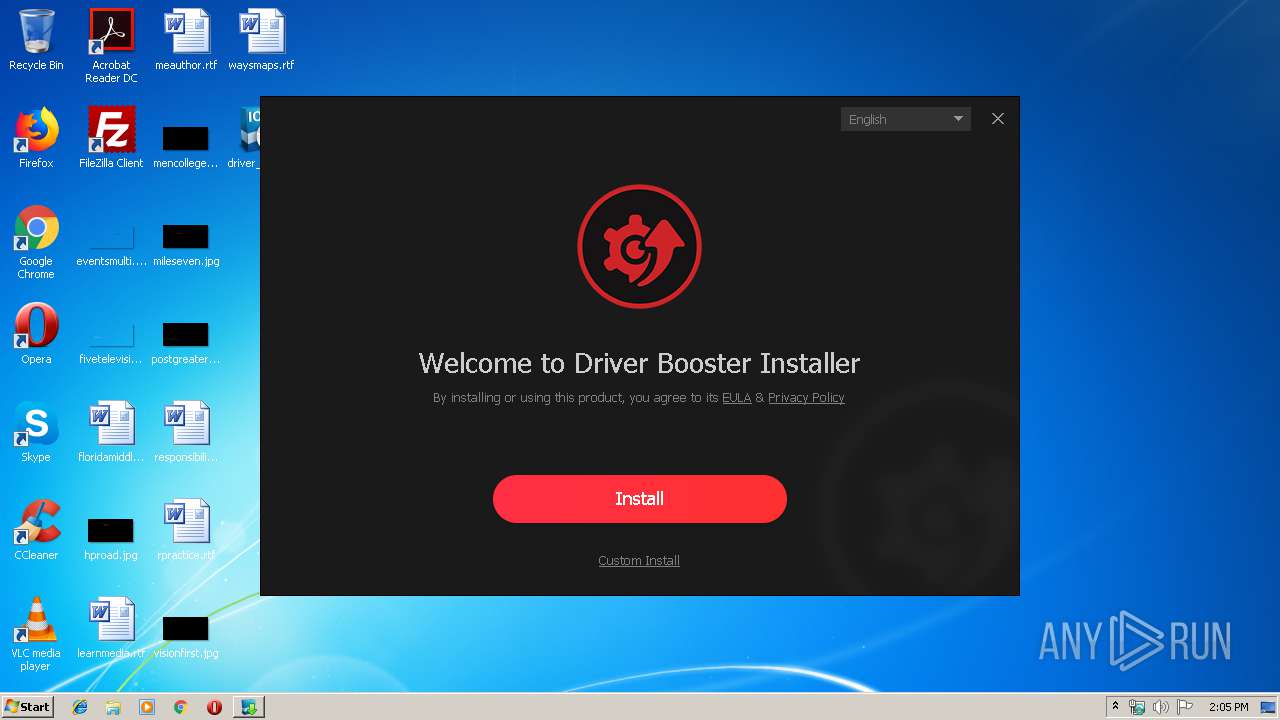Click the 2:05 PM taskbar clock
This screenshot has height=720, width=1280.
tap(1228, 707)
